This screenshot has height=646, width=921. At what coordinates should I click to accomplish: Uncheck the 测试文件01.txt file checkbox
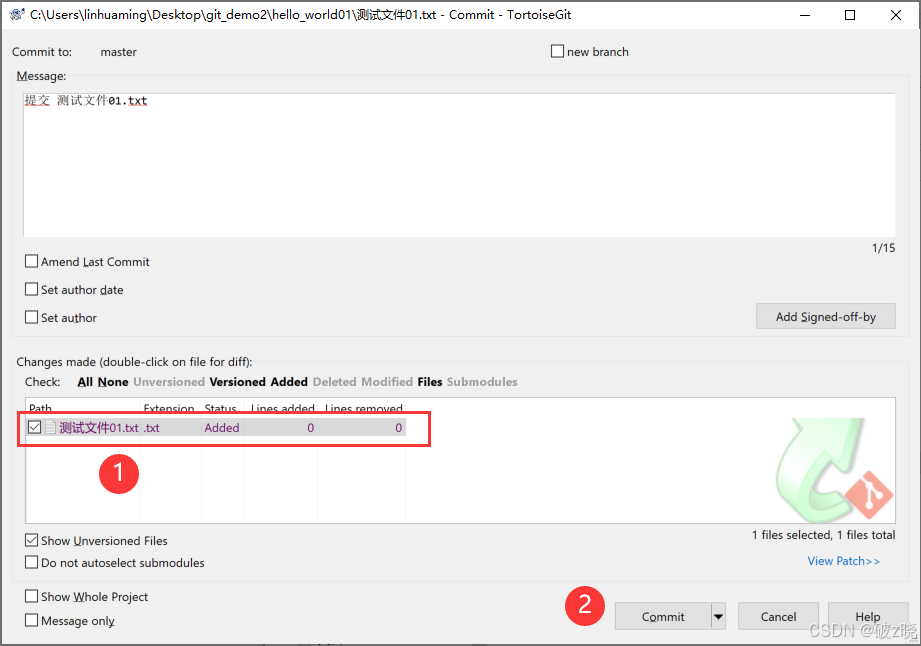click(35, 427)
